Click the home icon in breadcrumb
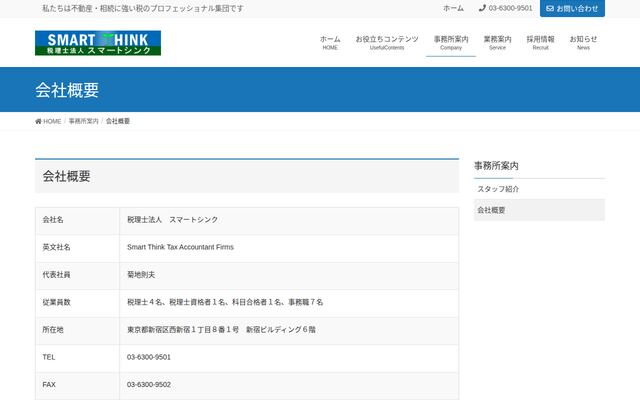640x400 pixels. [38, 121]
